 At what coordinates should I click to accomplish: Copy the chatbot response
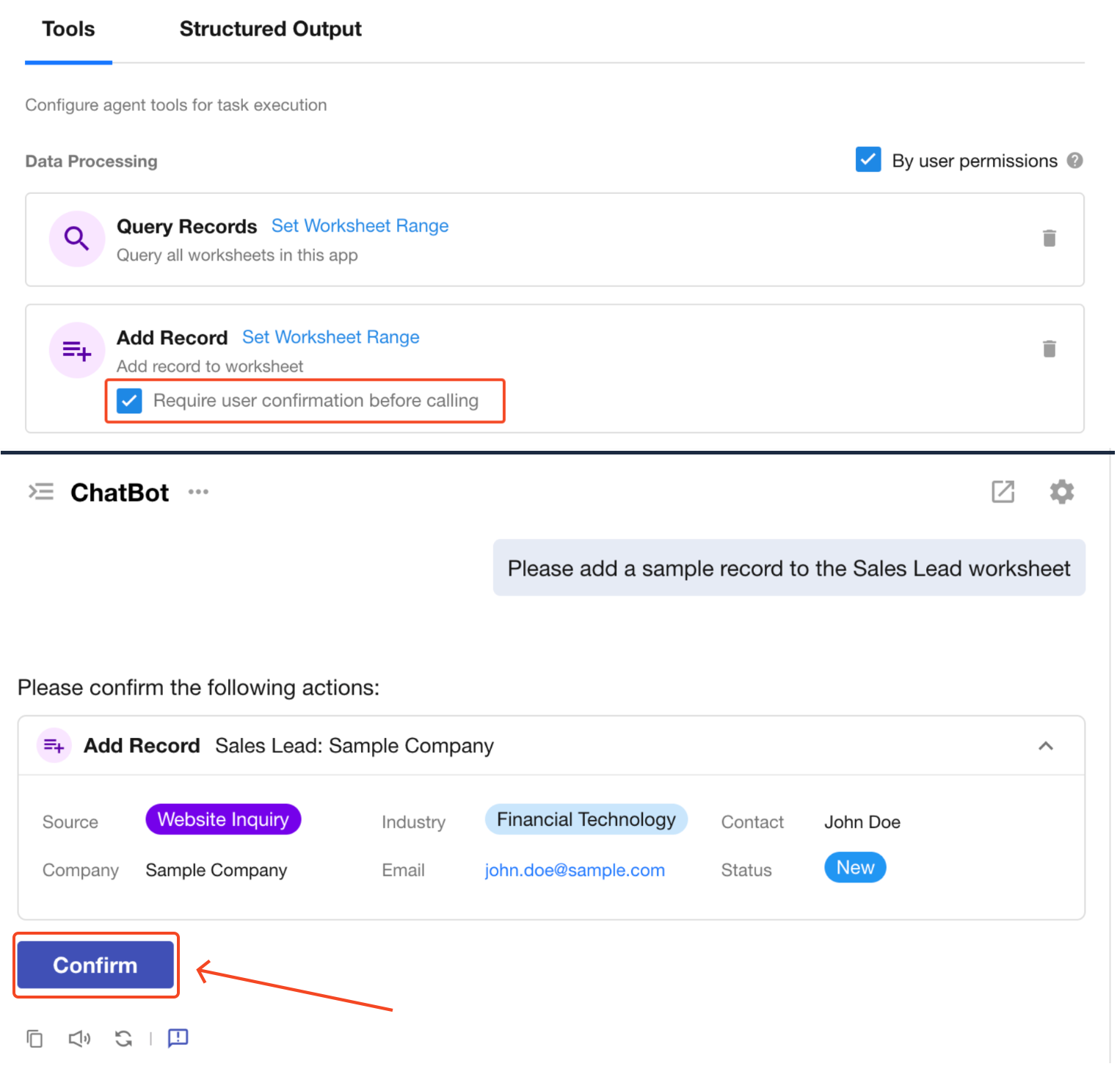[x=34, y=1038]
